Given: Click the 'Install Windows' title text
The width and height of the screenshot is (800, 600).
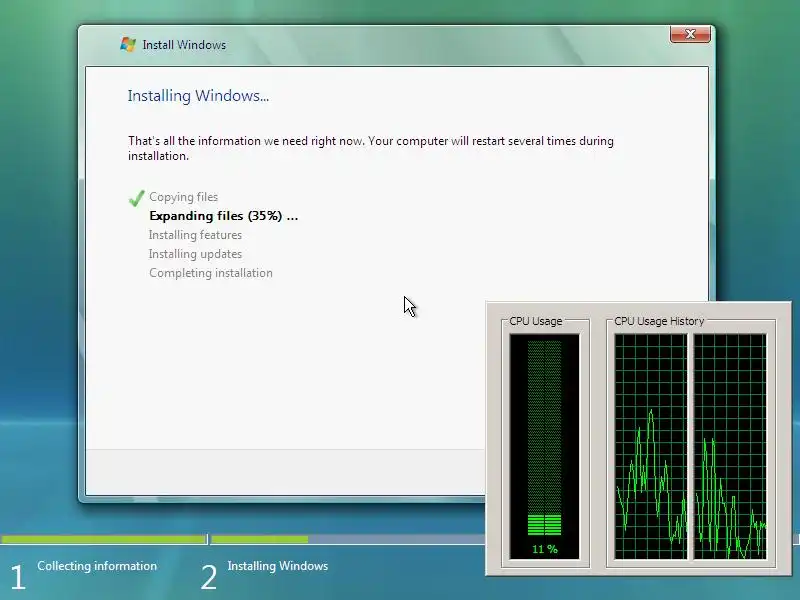Looking at the screenshot, I should pos(184,45).
